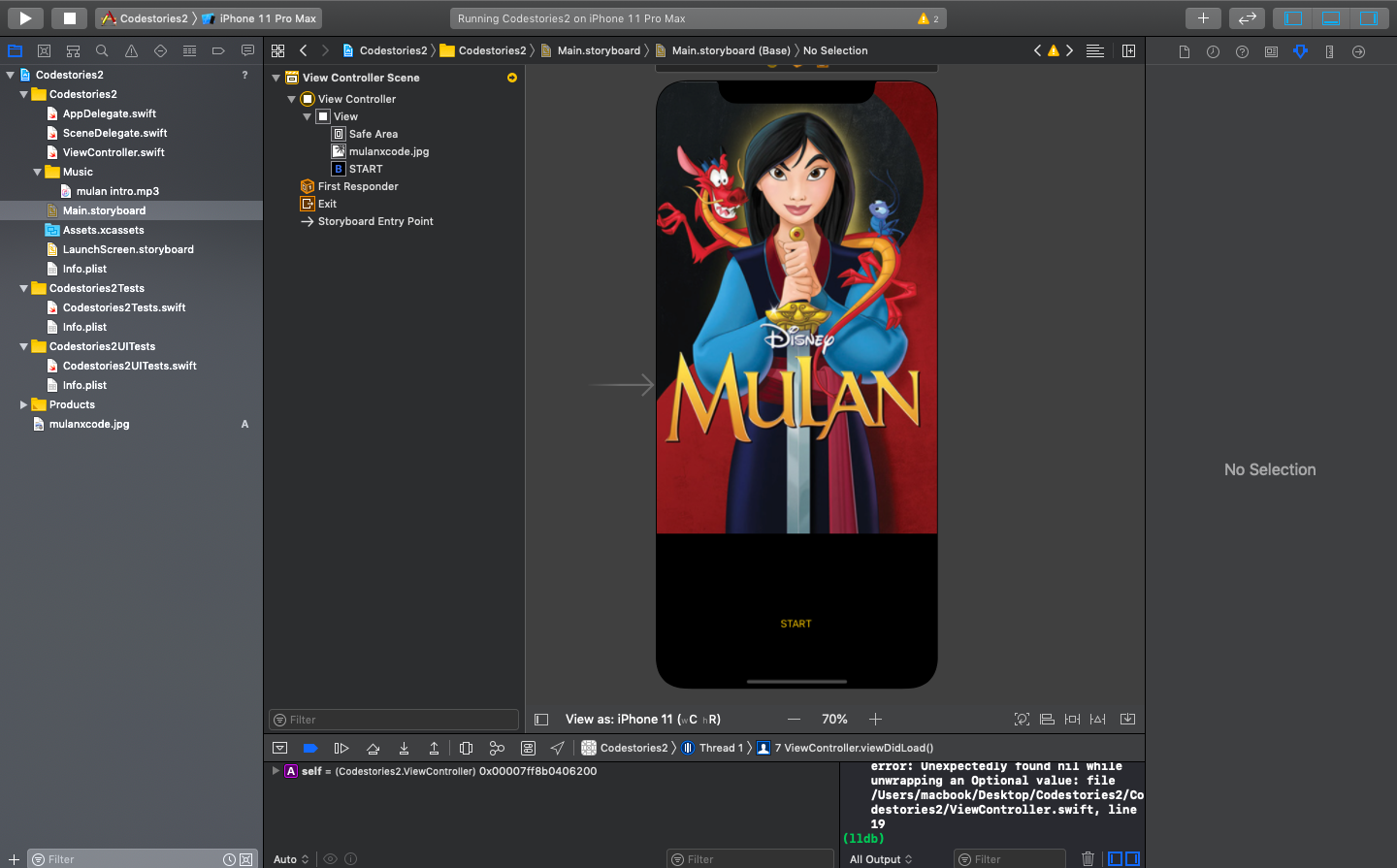Open the All Output dropdown
Viewport: 1397px width, 868px height.
(880, 859)
